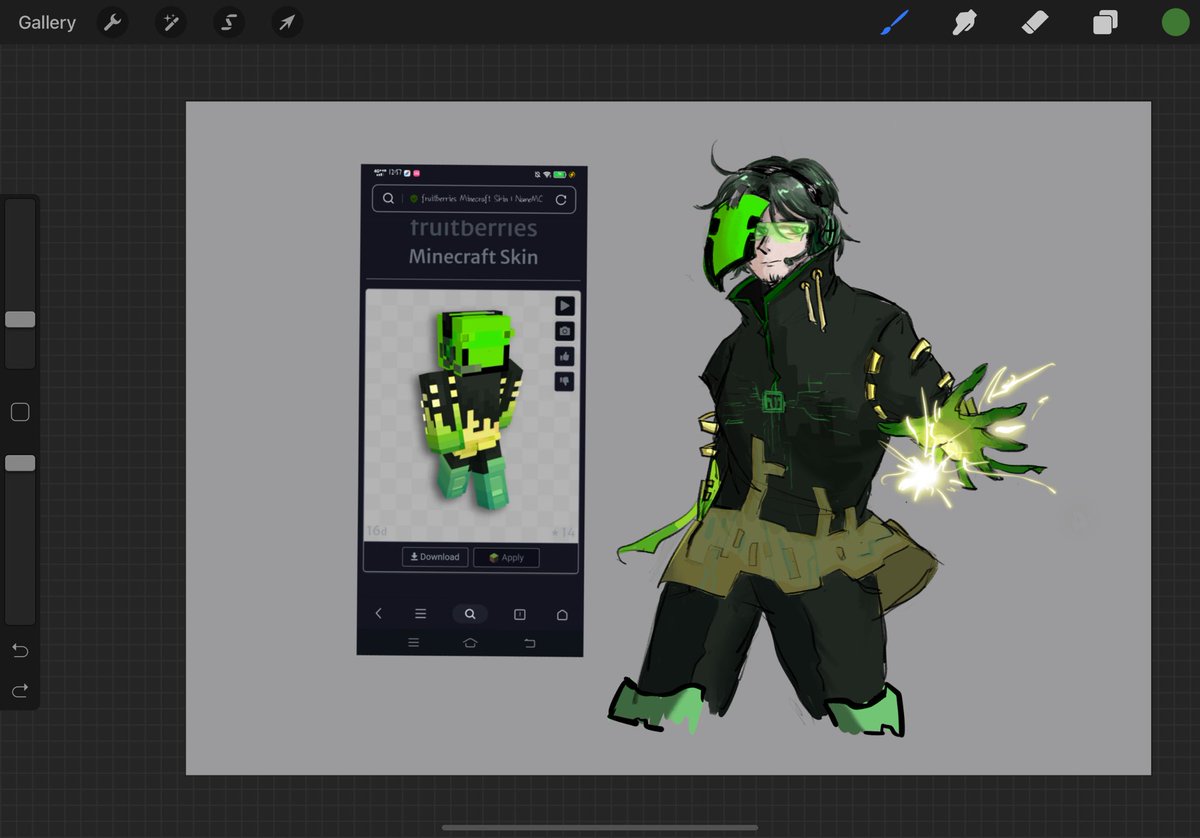The width and height of the screenshot is (1200, 838).
Task: Undo the last stroke
Action: (20, 650)
